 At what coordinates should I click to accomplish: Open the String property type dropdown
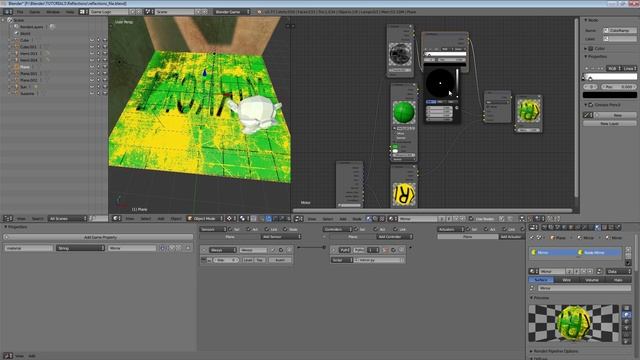click(80, 248)
